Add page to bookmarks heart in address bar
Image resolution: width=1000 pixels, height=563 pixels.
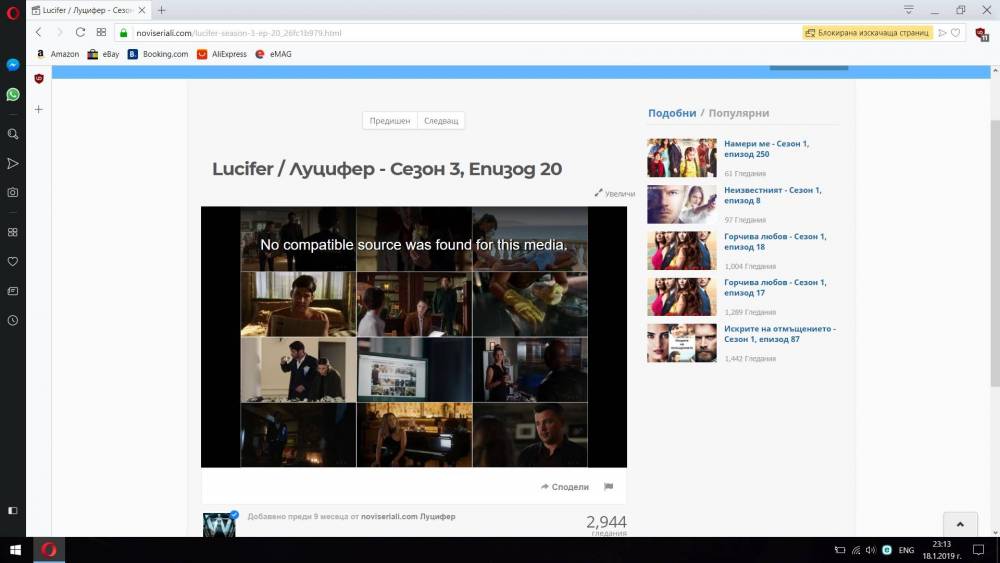tap(955, 33)
